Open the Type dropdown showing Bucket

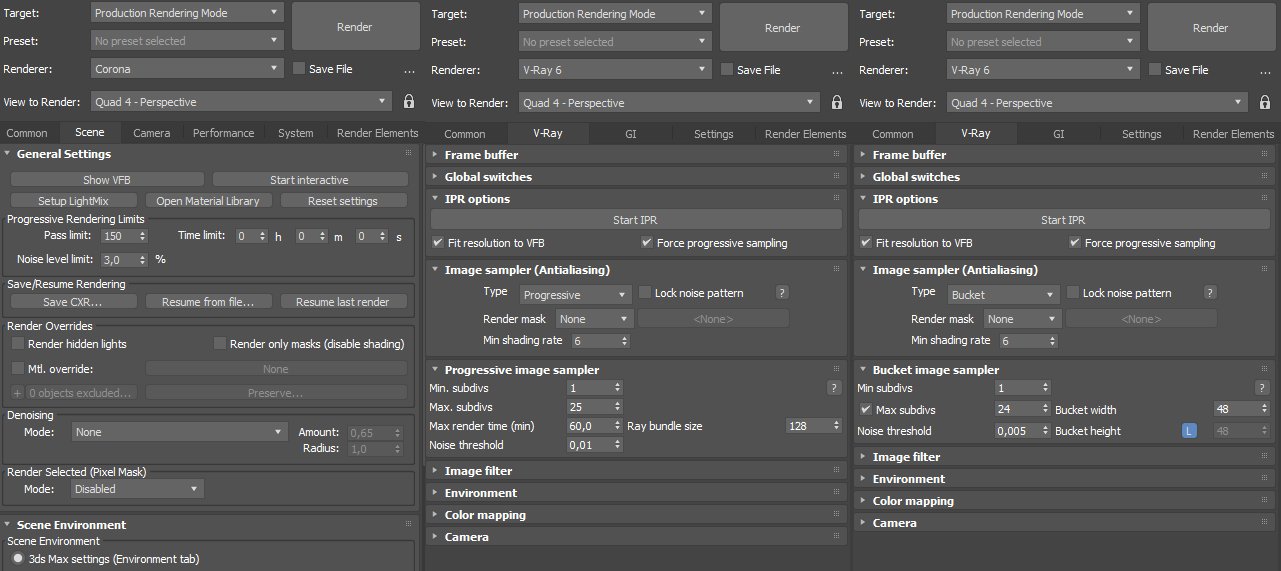[1003, 295]
